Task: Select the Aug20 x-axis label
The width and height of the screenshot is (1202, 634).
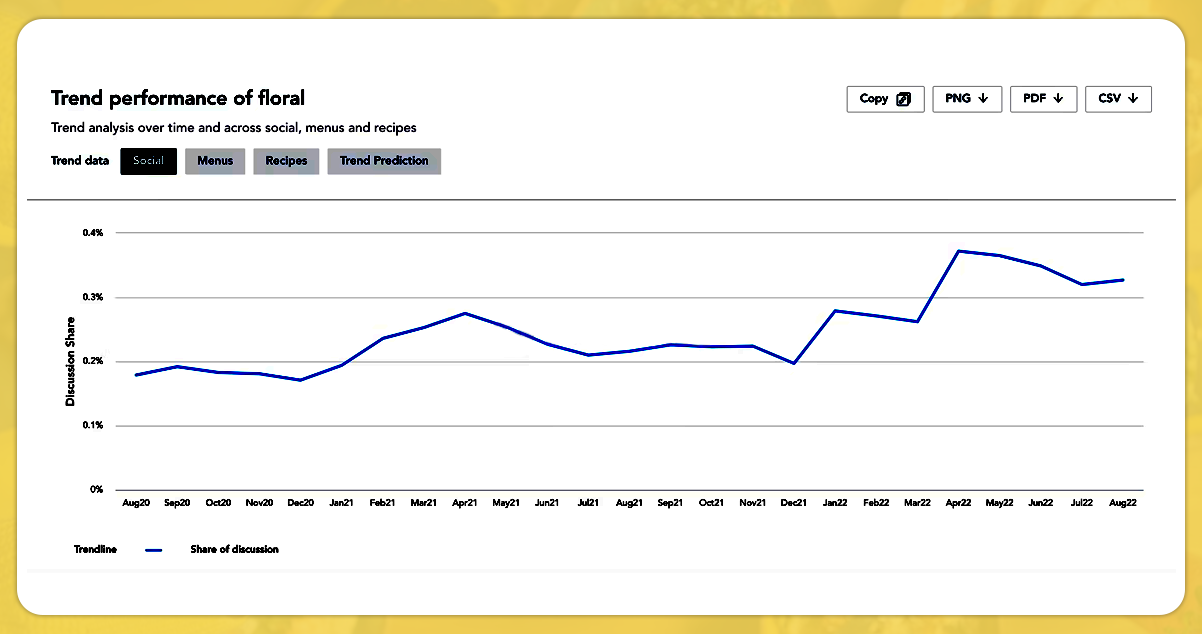Action: (136, 502)
